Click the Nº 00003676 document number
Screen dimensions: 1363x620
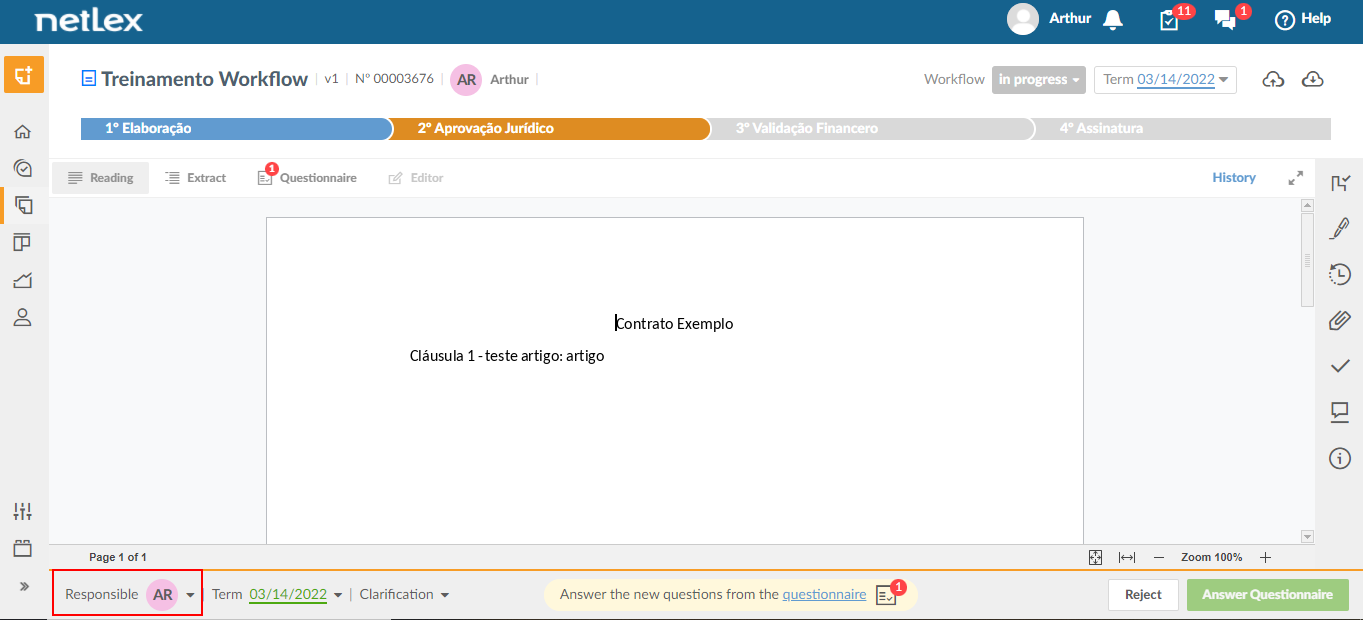(394, 79)
